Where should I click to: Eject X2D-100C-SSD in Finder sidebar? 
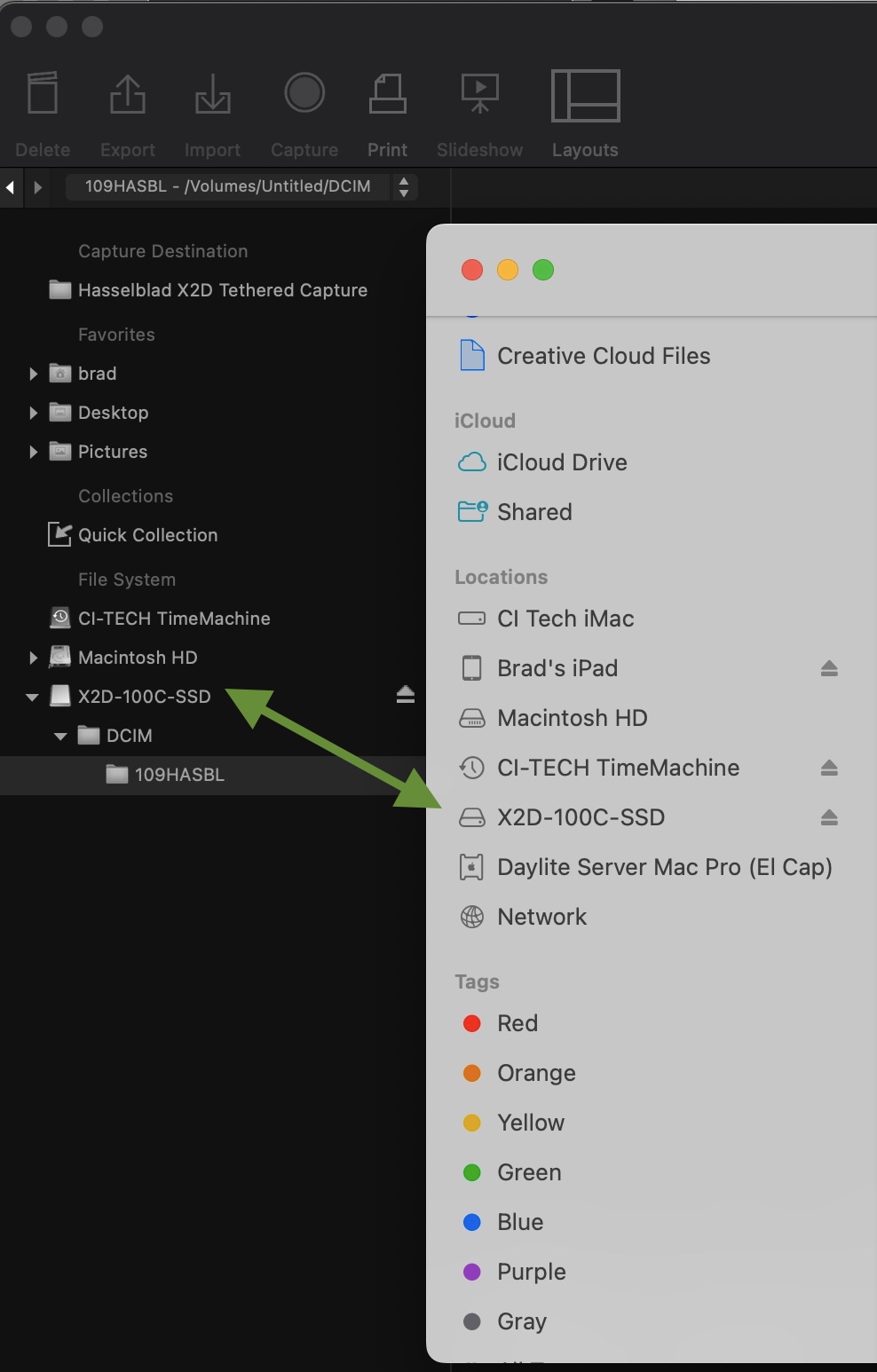(x=829, y=817)
